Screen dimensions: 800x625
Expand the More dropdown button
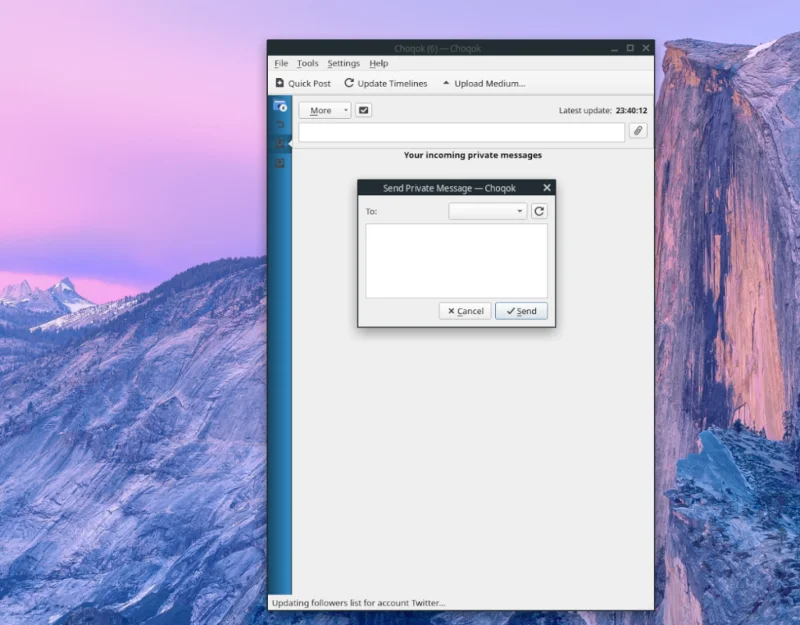click(325, 110)
